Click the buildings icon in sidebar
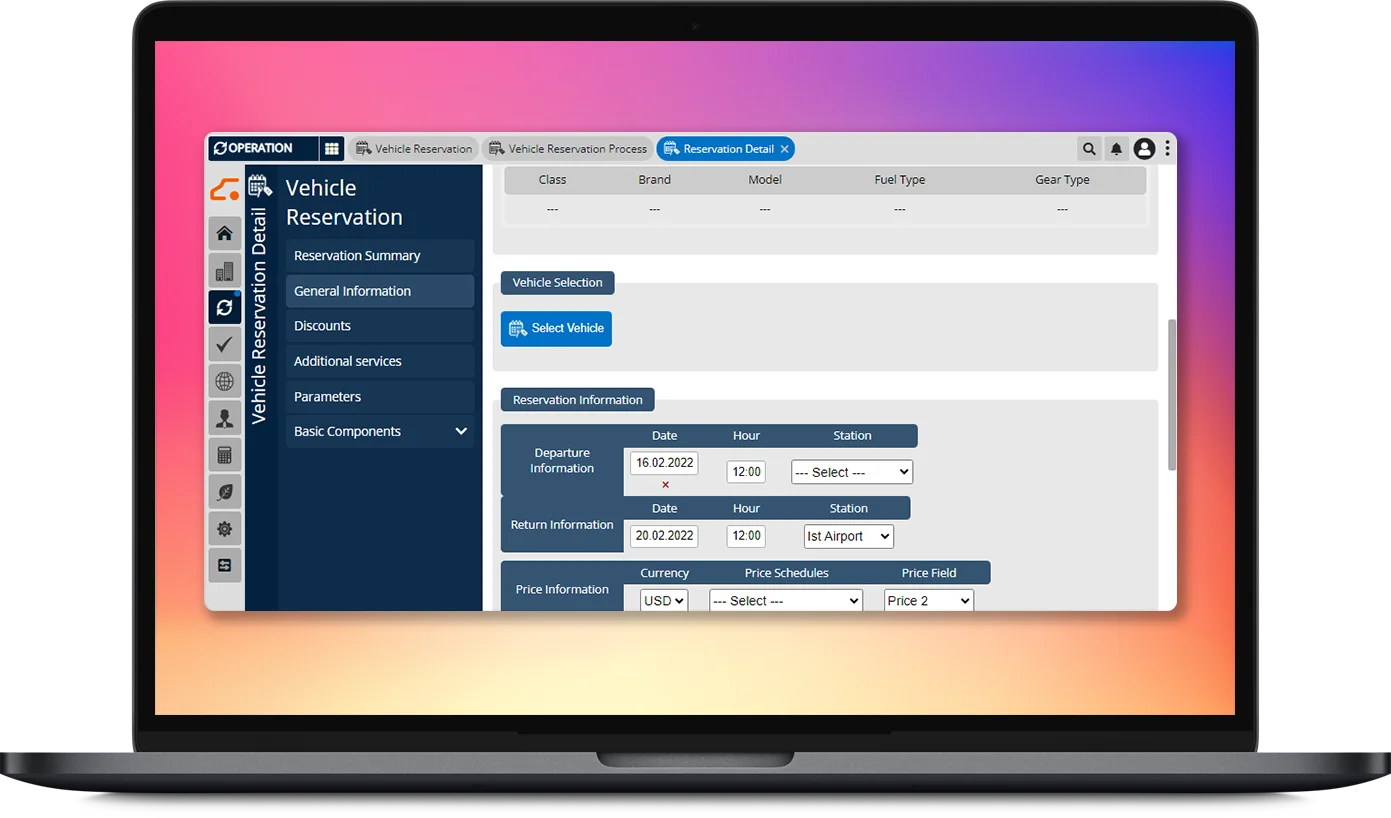Viewport: 1391px width, 818px height. tap(224, 271)
